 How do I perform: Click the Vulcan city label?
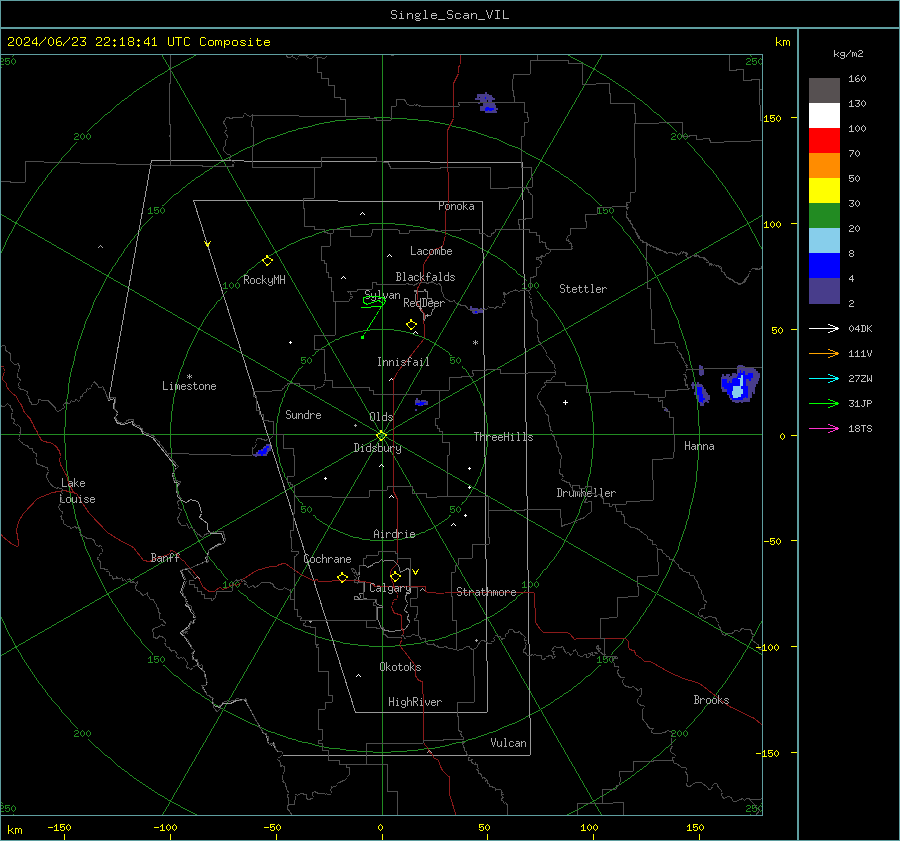tap(508, 743)
